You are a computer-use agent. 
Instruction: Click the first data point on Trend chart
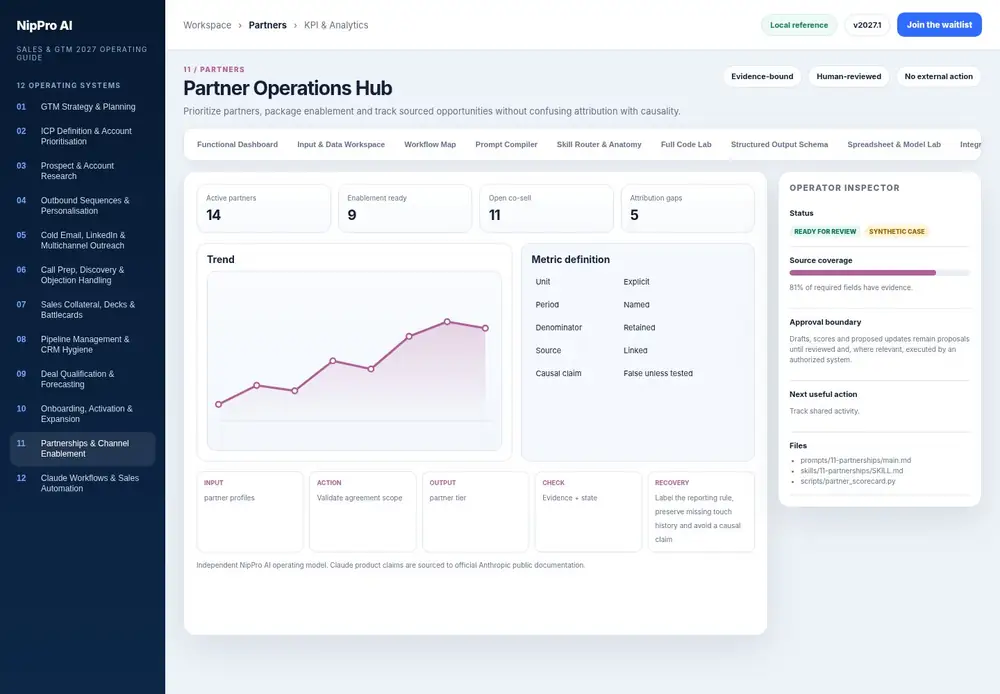[219, 404]
